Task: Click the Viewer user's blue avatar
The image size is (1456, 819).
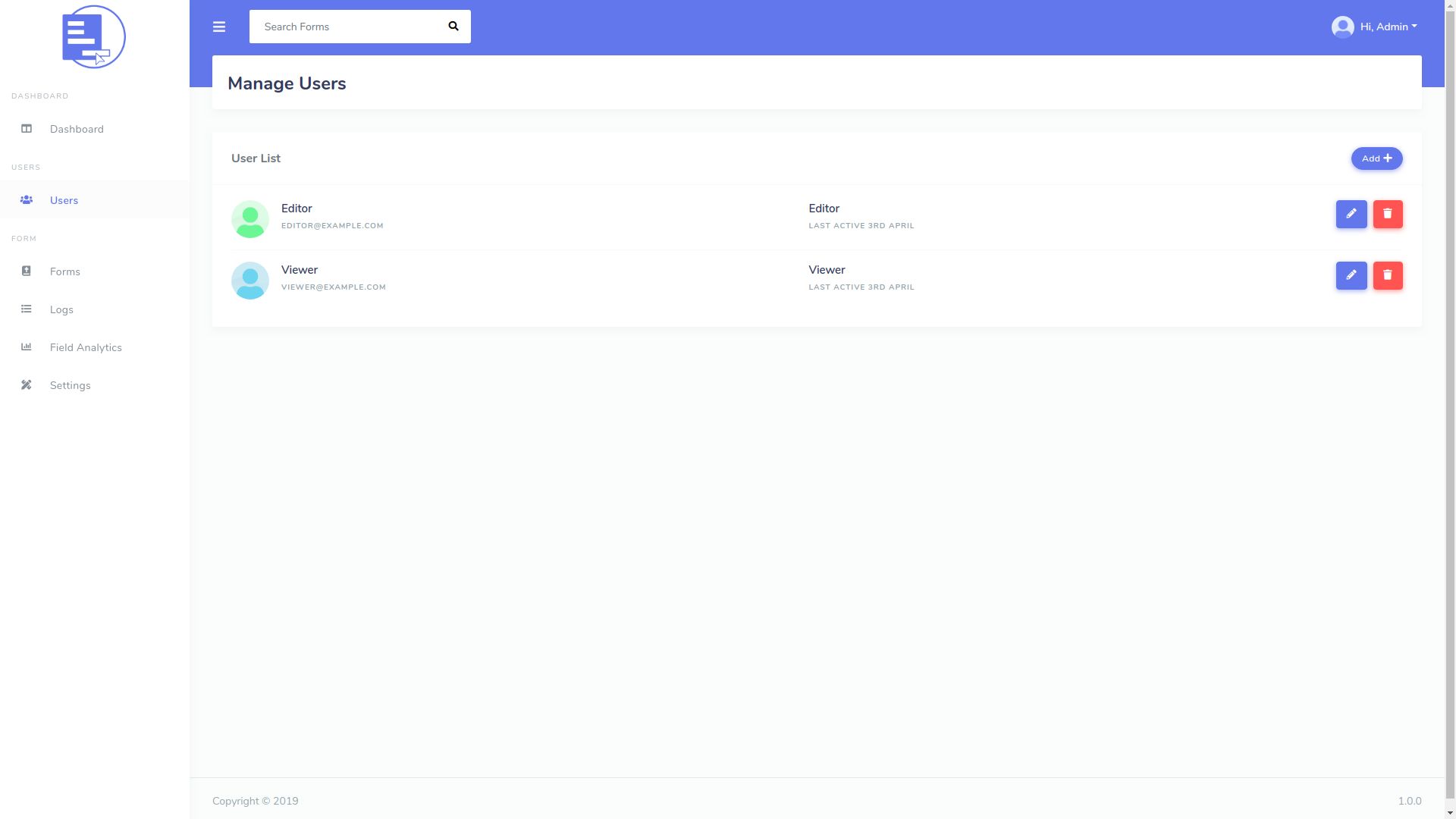Action: click(250, 281)
